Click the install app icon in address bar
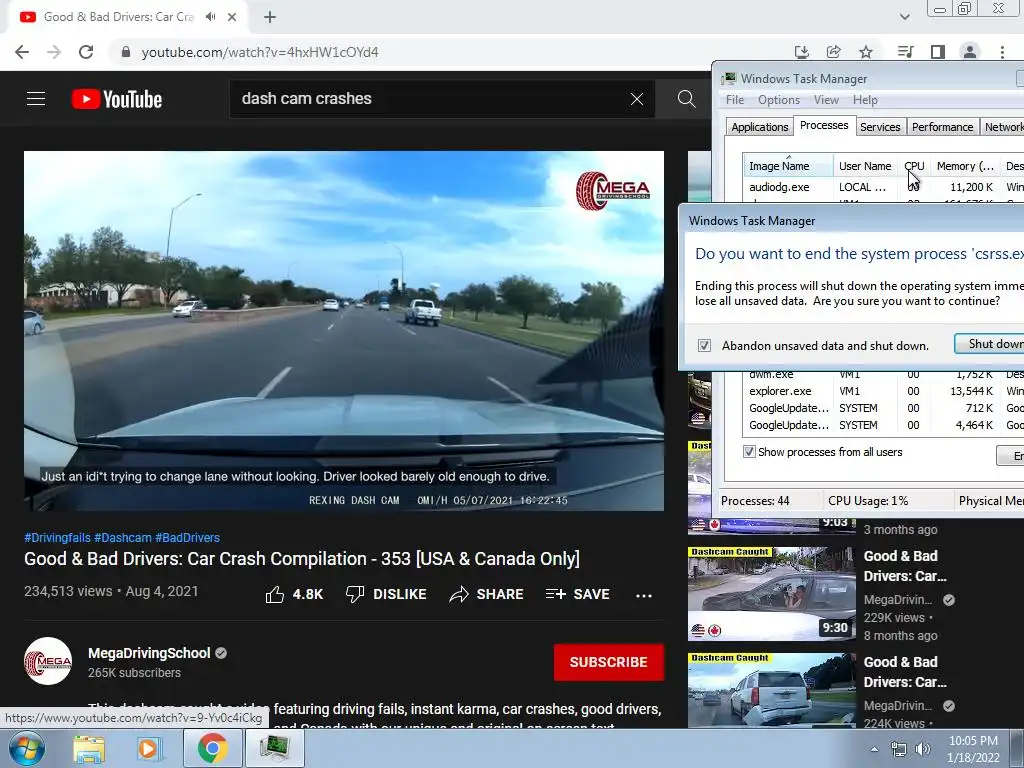The width and height of the screenshot is (1024, 768). click(801, 52)
